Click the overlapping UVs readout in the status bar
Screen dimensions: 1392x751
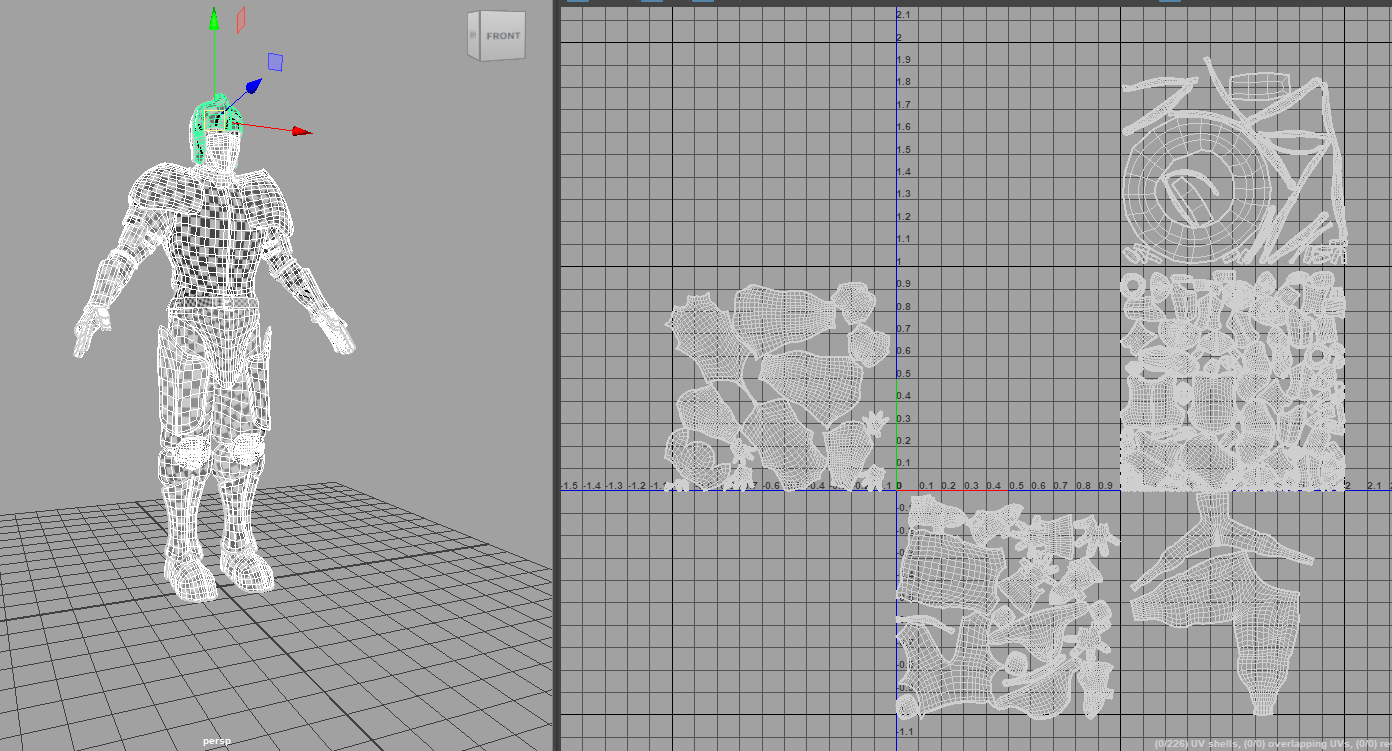point(1295,742)
